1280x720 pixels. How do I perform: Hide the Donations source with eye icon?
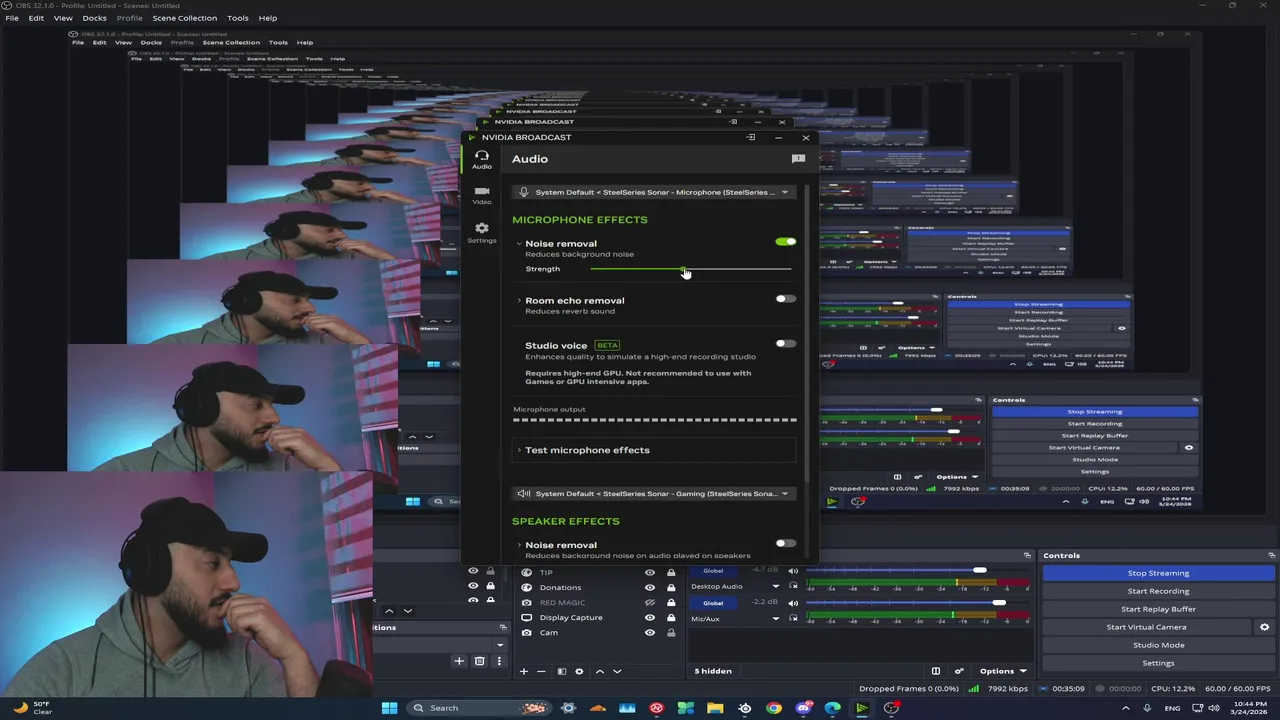point(650,587)
